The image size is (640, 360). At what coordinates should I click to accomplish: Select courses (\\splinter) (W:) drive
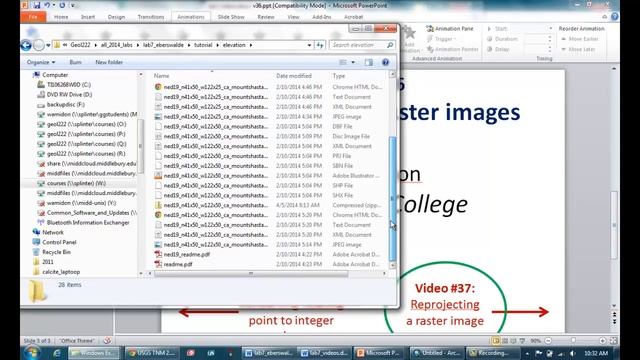(76, 183)
